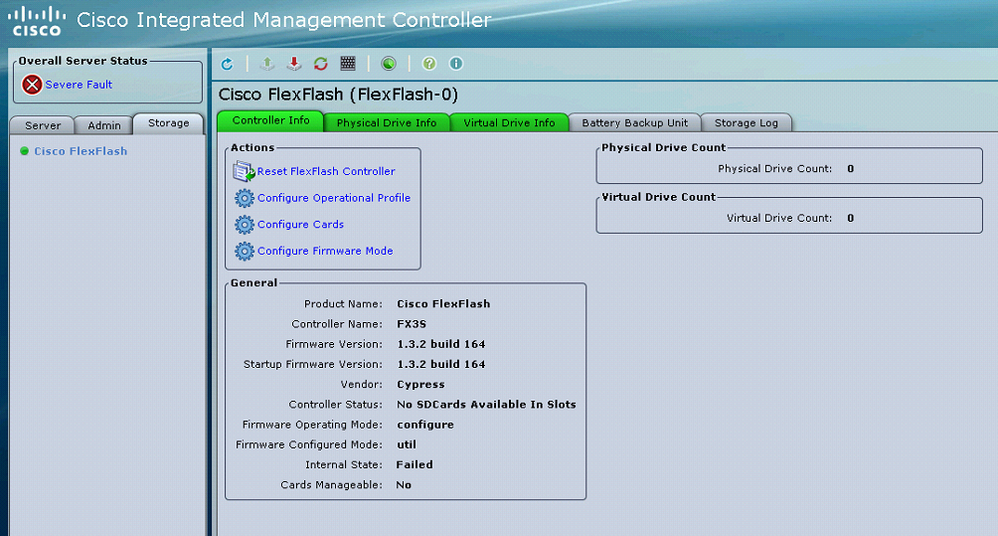Viewport: 998px width, 536px height.
Task: Select Cisco FlexFlash in the storage tree
Action: coord(81,151)
